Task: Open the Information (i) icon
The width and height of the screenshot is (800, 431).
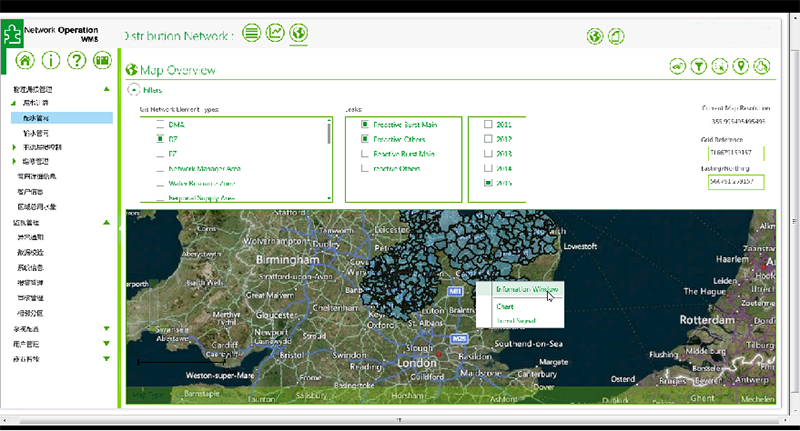Action: (x=51, y=60)
